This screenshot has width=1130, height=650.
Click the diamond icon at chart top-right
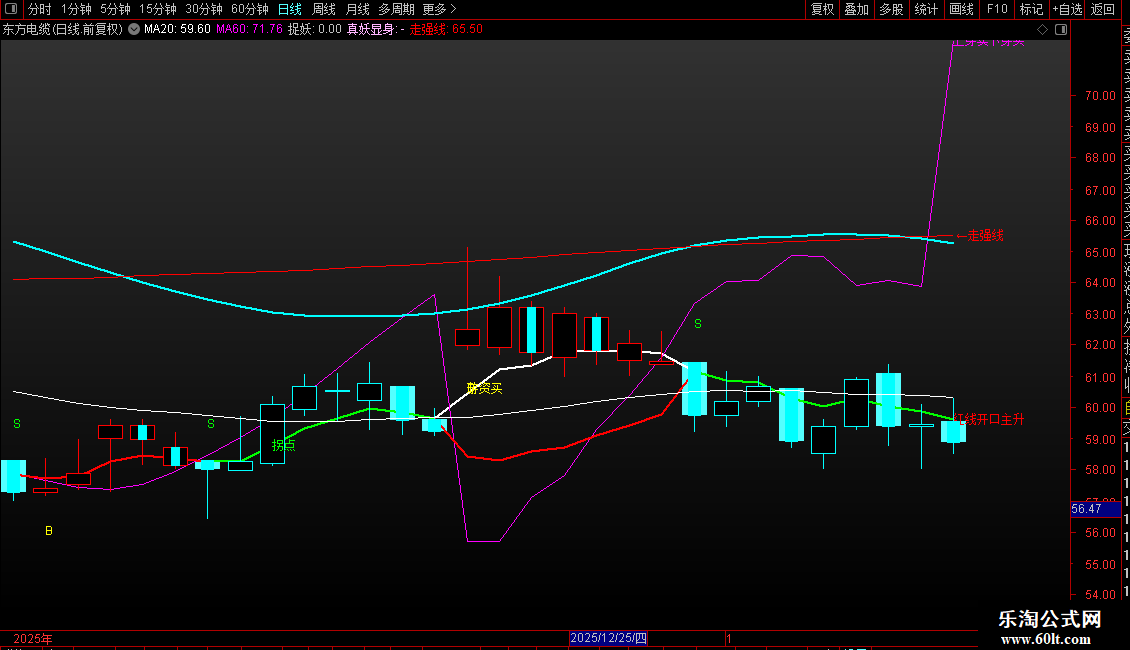1042,30
